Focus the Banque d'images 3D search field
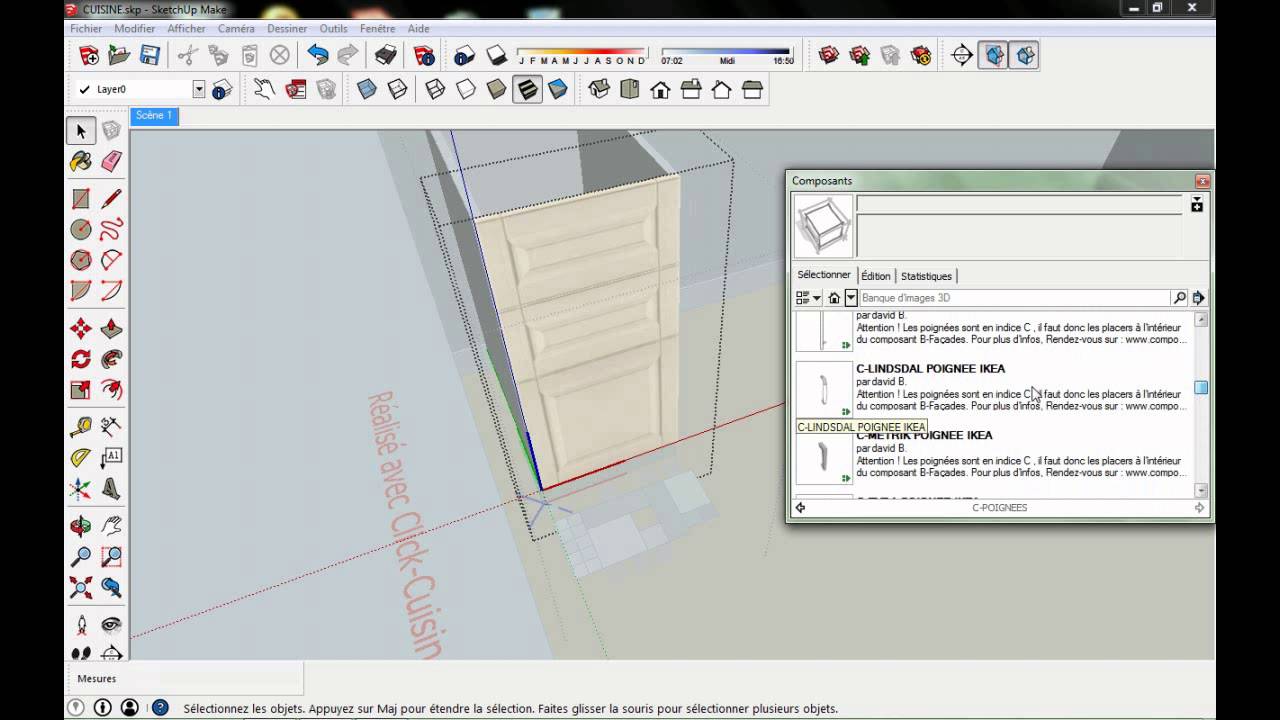Viewport: 1280px width, 720px height. (1015, 298)
